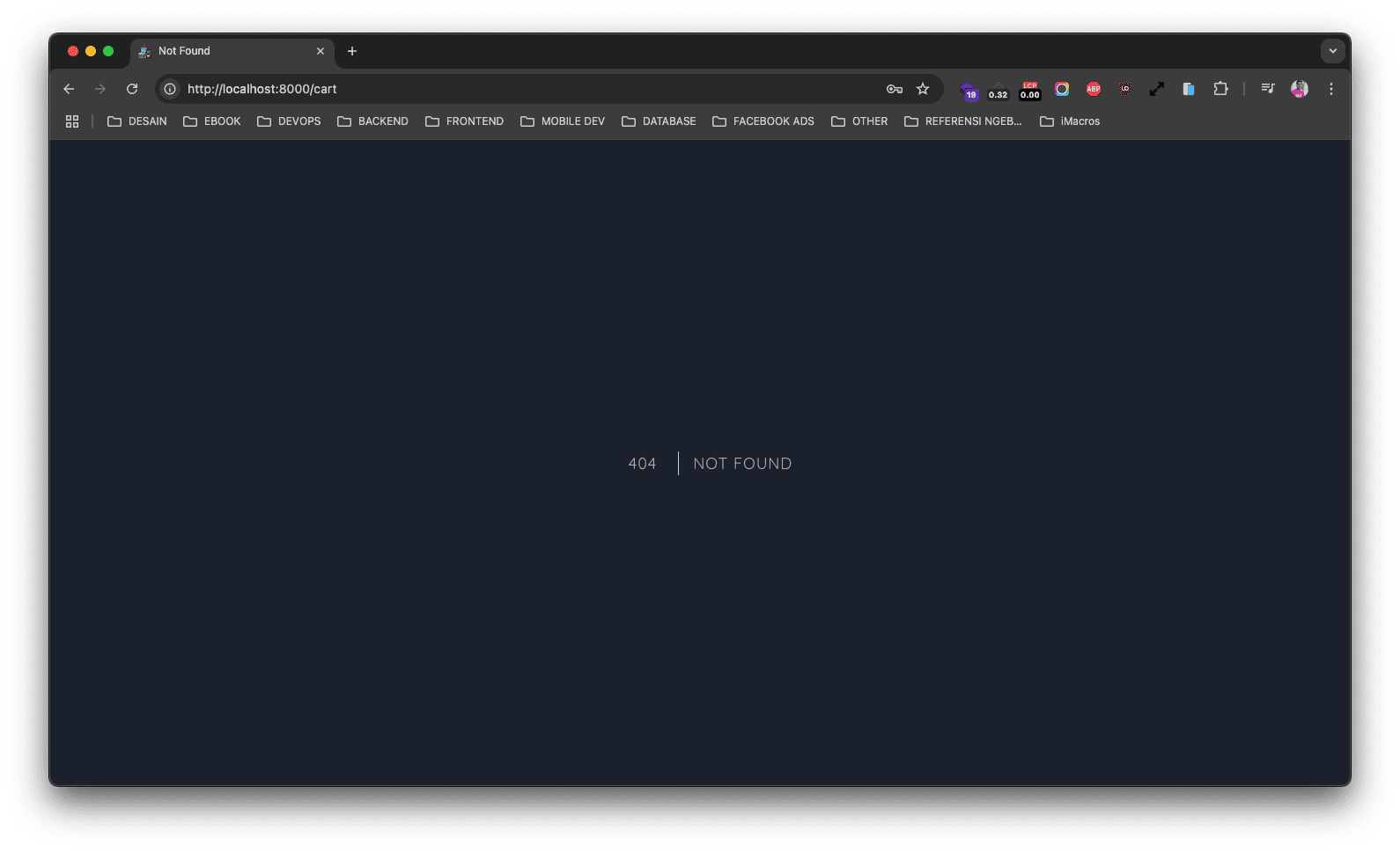The image size is (1400, 851).
Task: Click the user profile avatar
Action: coord(1300,89)
